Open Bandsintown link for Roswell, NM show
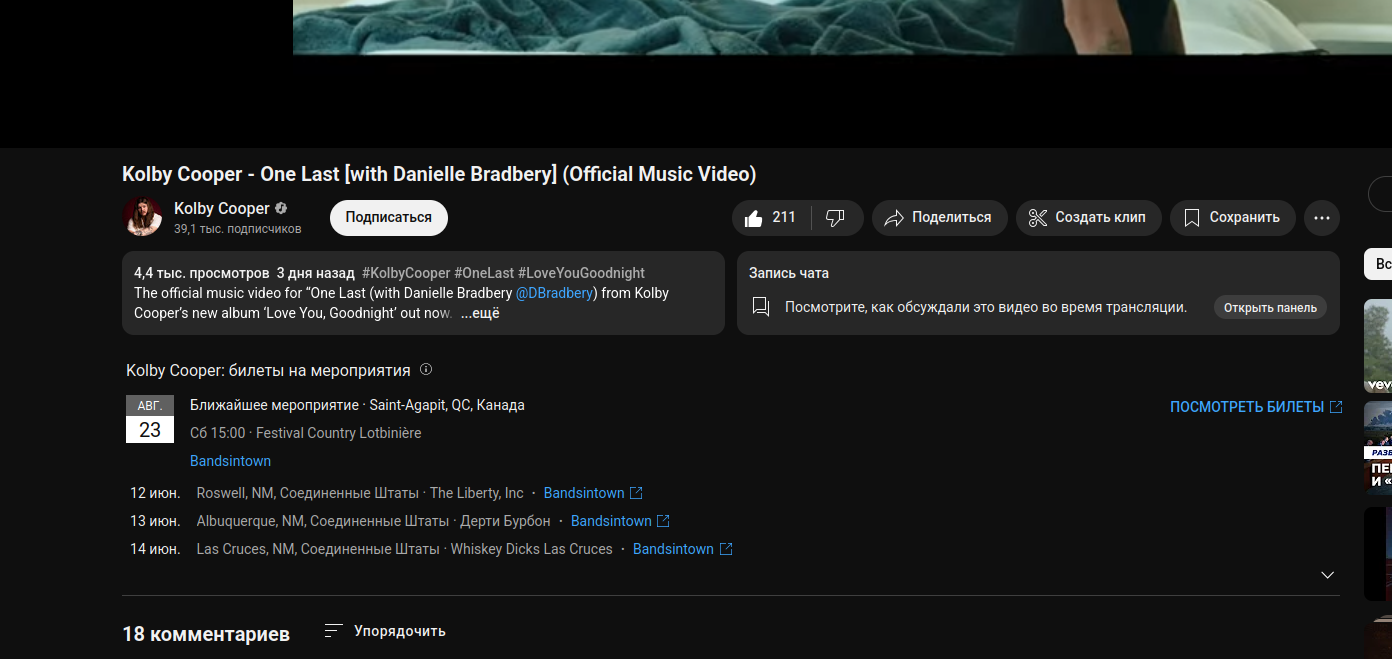The image size is (1392, 659). 592,493
